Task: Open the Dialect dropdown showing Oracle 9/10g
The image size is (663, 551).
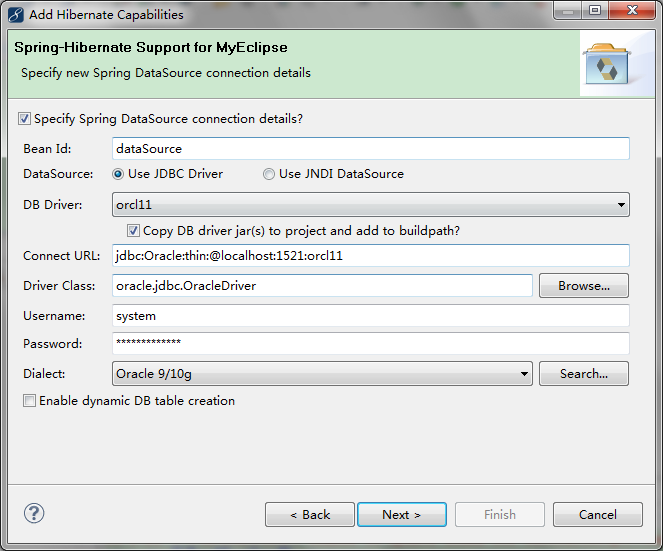Action: [x=322, y=374]
